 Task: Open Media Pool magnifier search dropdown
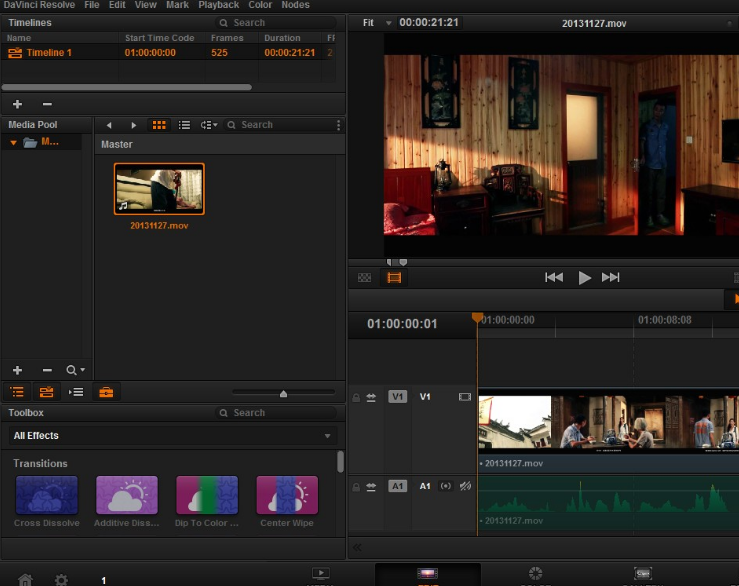coord(75,370)
